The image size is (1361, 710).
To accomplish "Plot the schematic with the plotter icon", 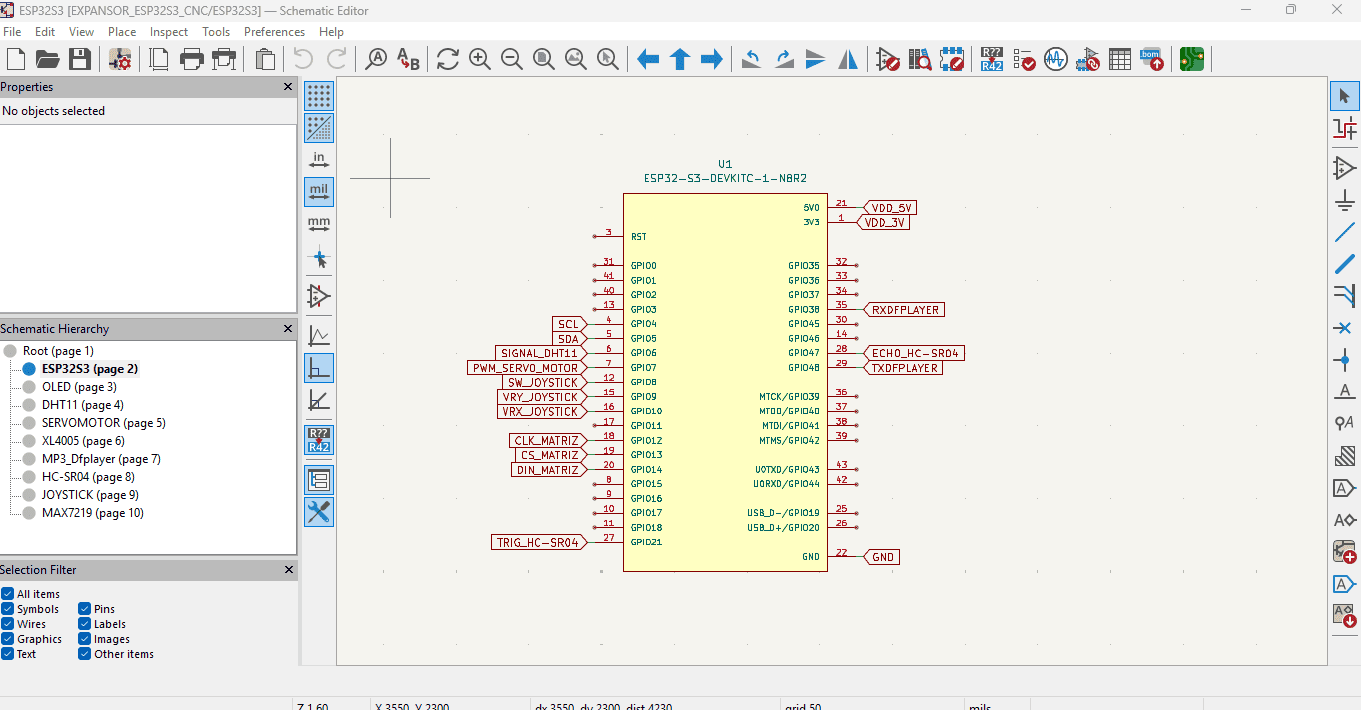I will pyautogui.click(x=223, y=59).
